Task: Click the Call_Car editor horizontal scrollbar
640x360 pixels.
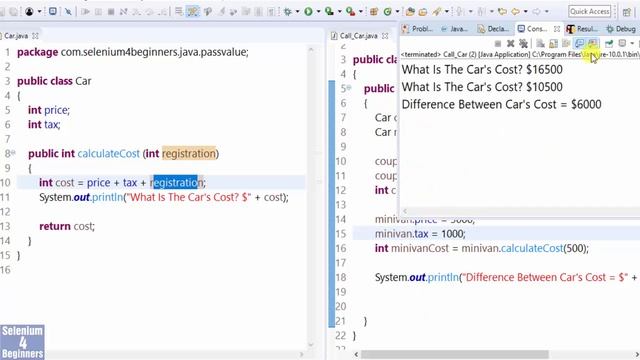Action: pyautogui.click(x=455, y=354)
